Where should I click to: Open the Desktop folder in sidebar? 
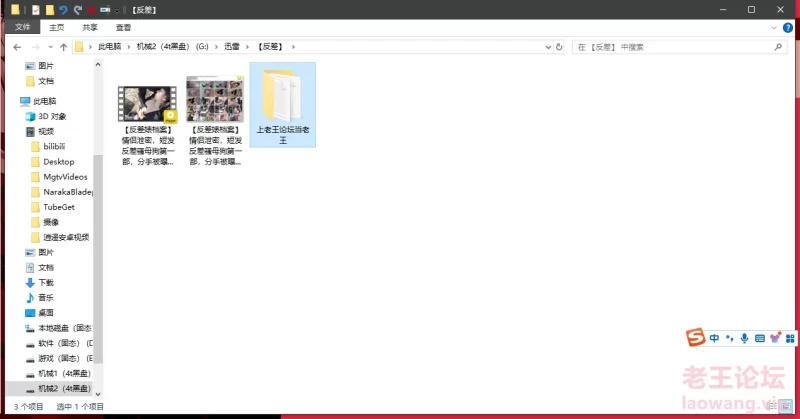click(x=53, y=162)
